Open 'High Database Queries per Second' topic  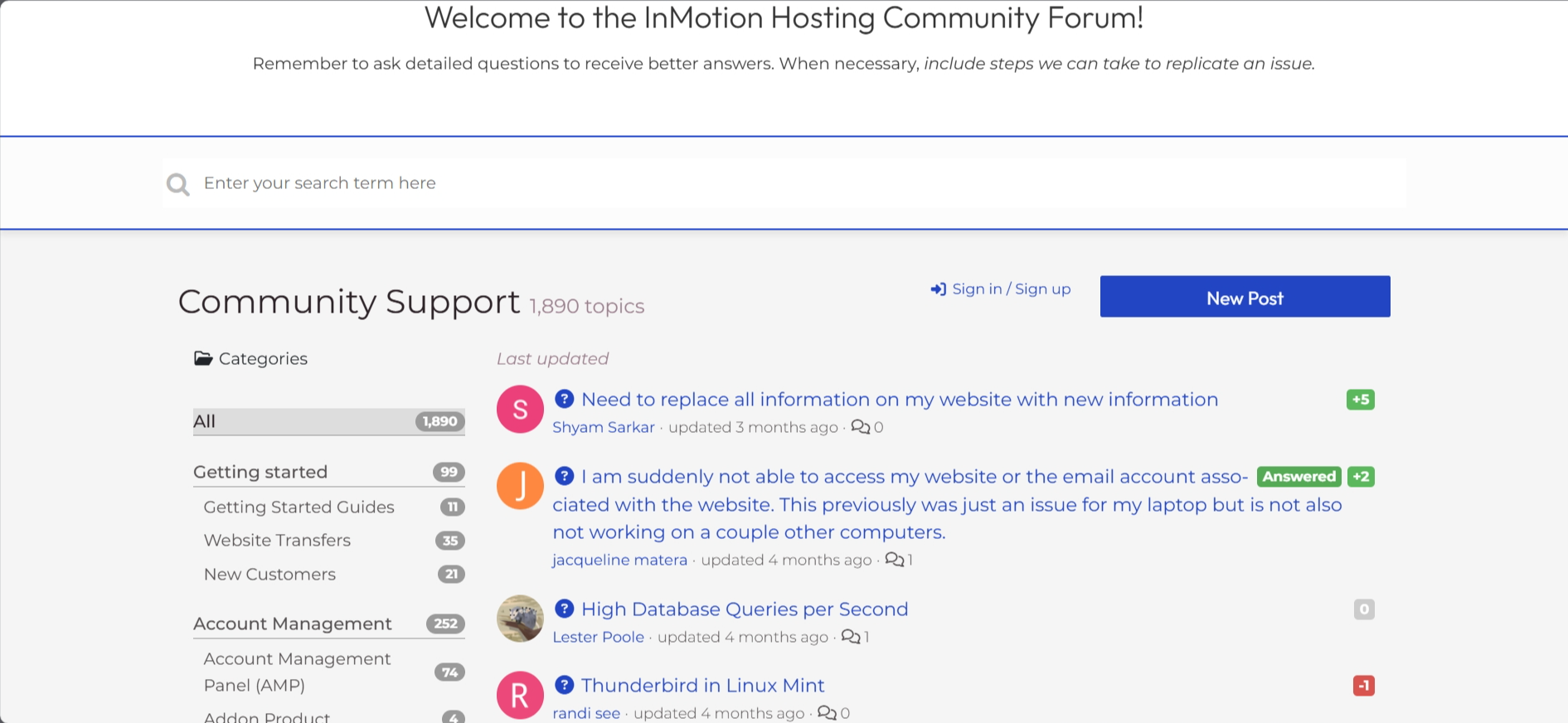(745, 609)
